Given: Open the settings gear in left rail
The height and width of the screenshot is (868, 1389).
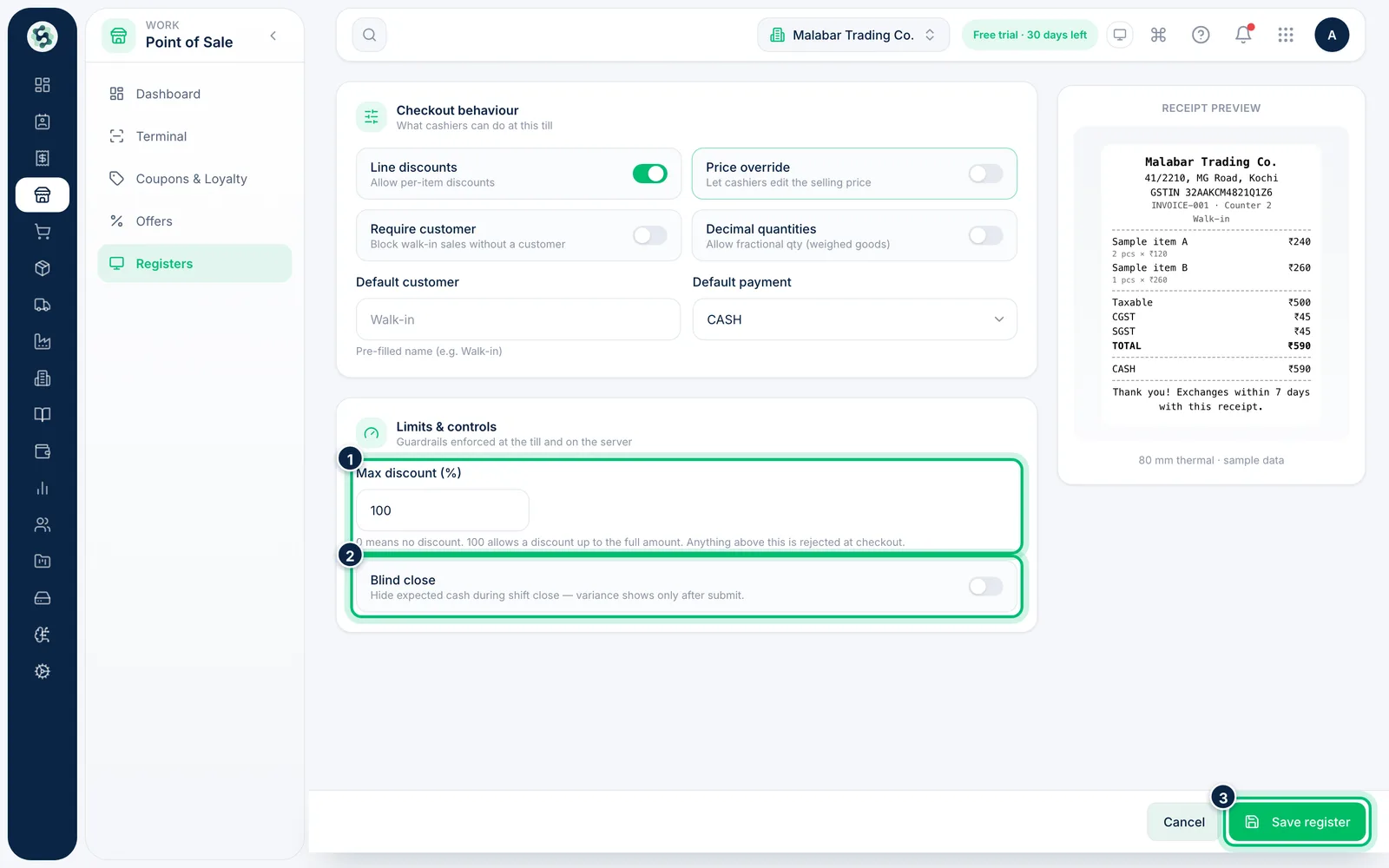Looking at the screenshot, I should coord(42,671).
